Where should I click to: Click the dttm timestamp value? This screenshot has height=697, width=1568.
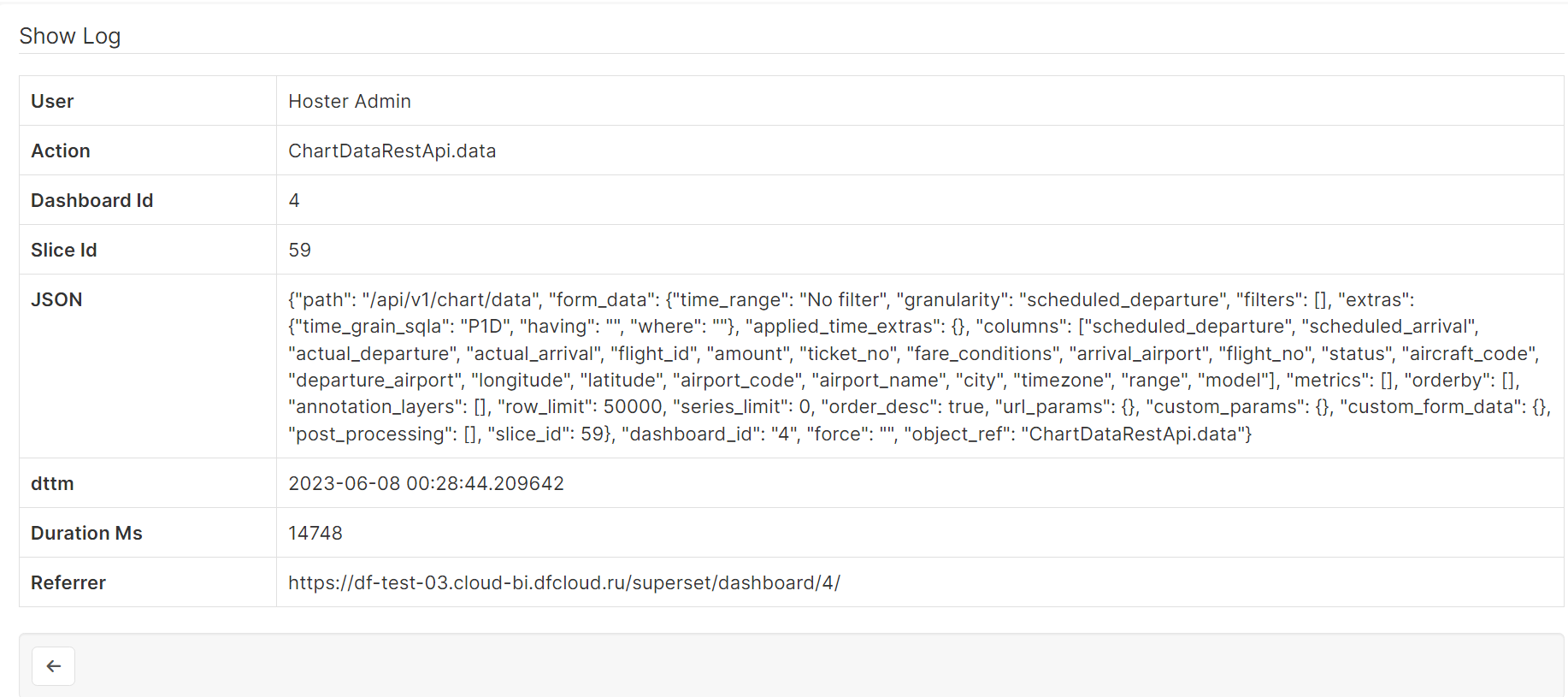tap(426, 483)
